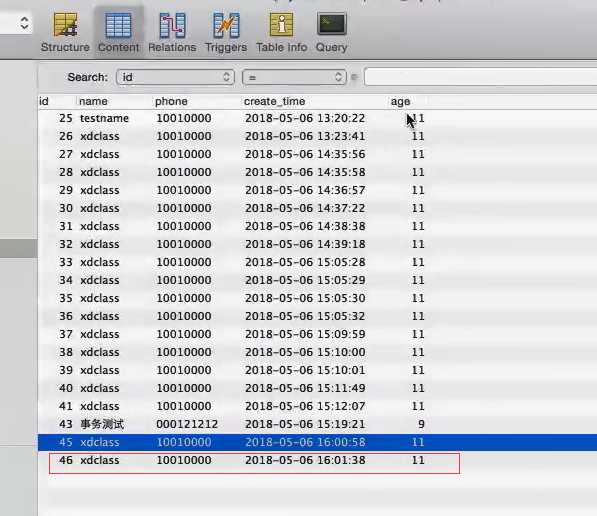The height and width of the screenshot is (516, 597).
Task: Select timestamp 2018-05-06 15:11:49
Action: [305, 388]
